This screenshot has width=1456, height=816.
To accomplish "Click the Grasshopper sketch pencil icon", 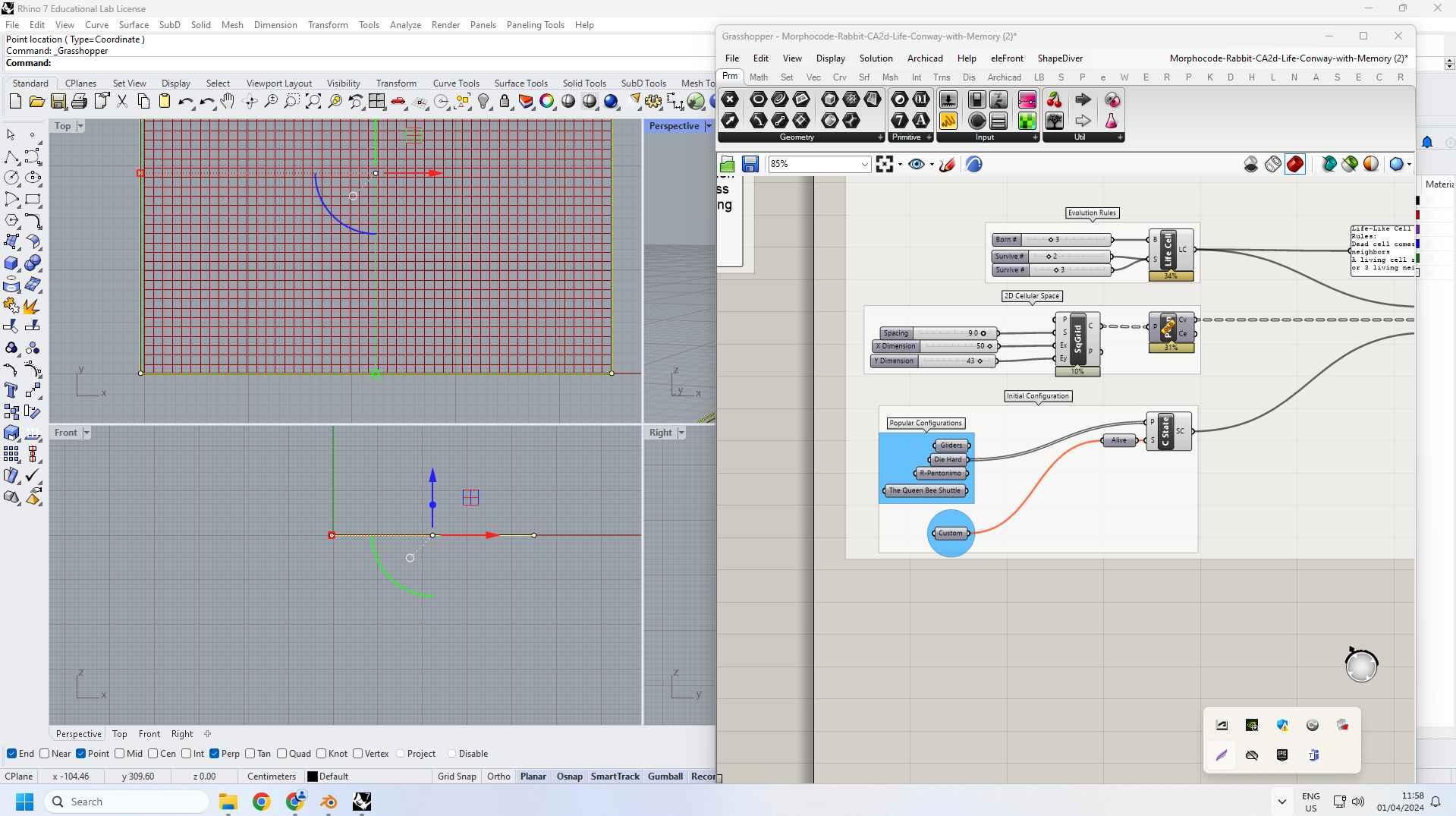I will [947, 164].
